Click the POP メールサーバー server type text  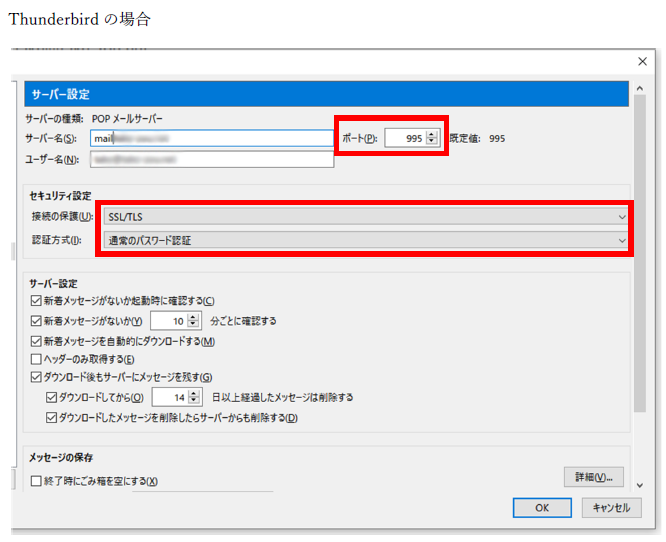coord(127,119)
